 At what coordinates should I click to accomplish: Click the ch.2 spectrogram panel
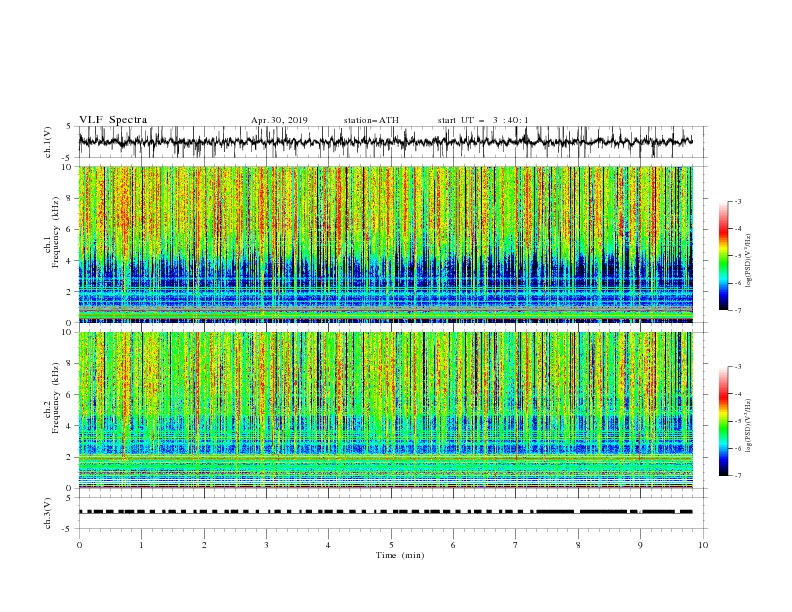392,410
